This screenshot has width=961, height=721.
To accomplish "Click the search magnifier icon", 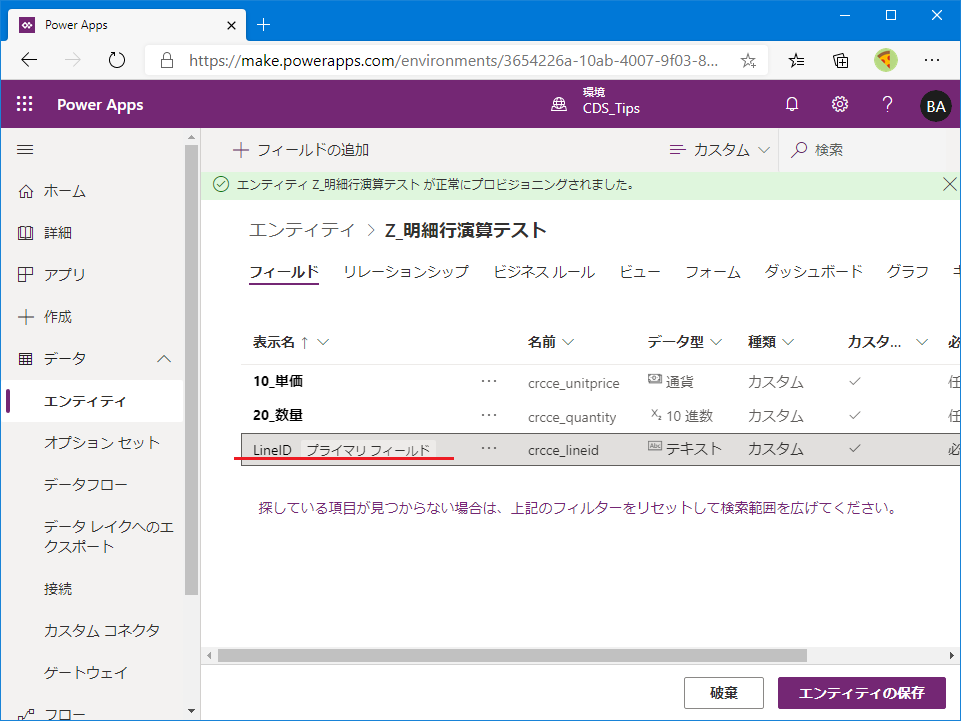I will 799,150.
